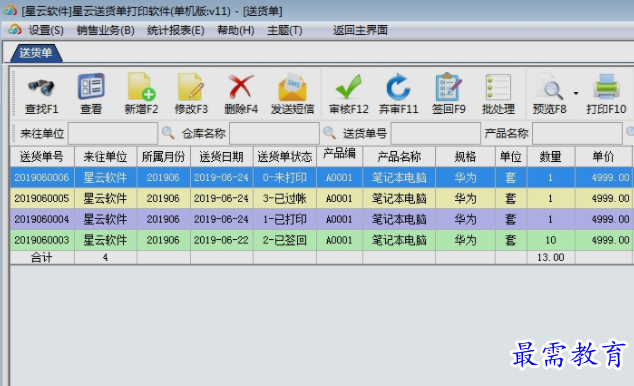The width and height of the screenshot is (634, 386).
Task: Click the 送货日期 column header
Action: (x=222, y=156)
